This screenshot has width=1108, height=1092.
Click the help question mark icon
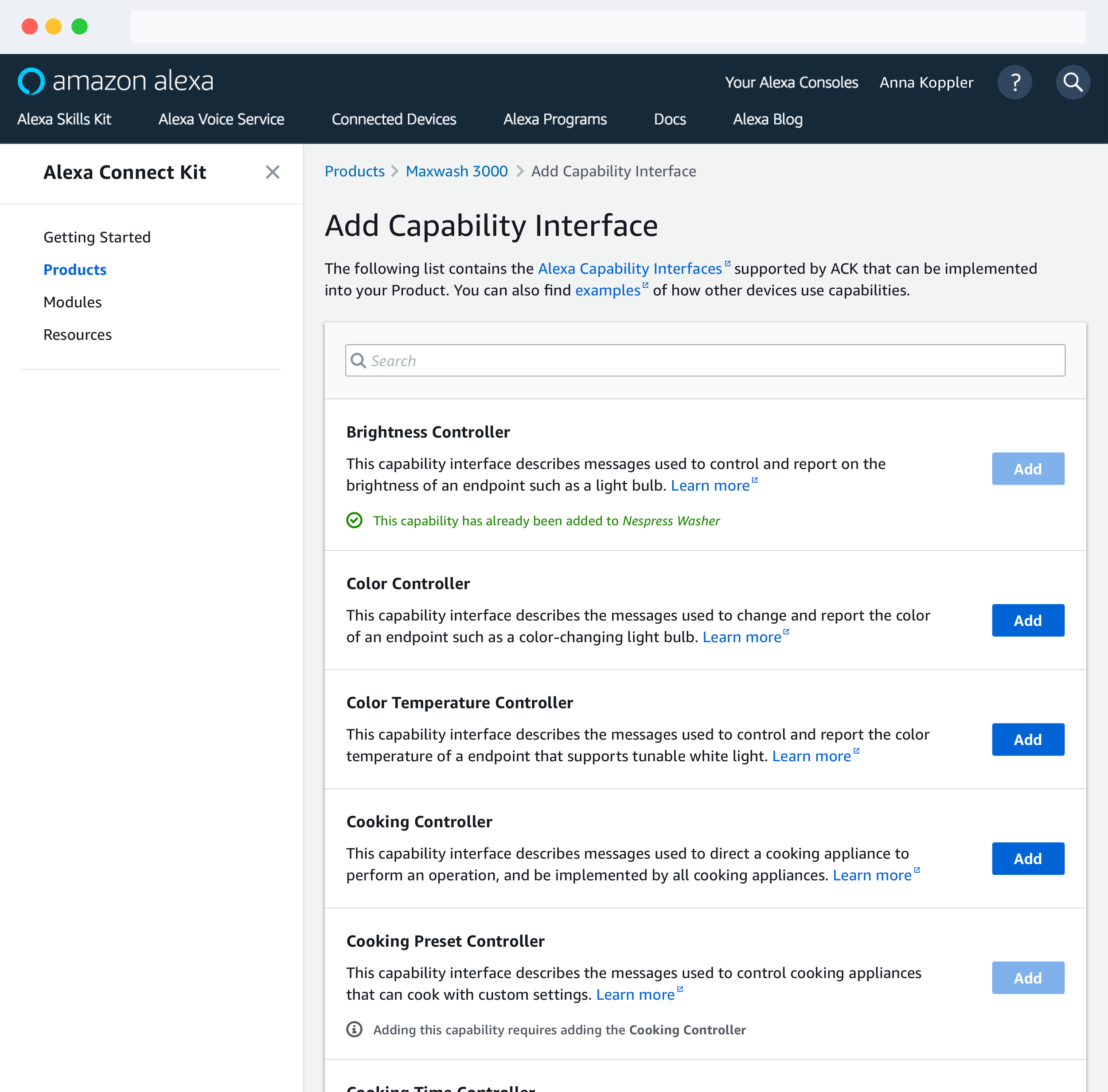1014,82
